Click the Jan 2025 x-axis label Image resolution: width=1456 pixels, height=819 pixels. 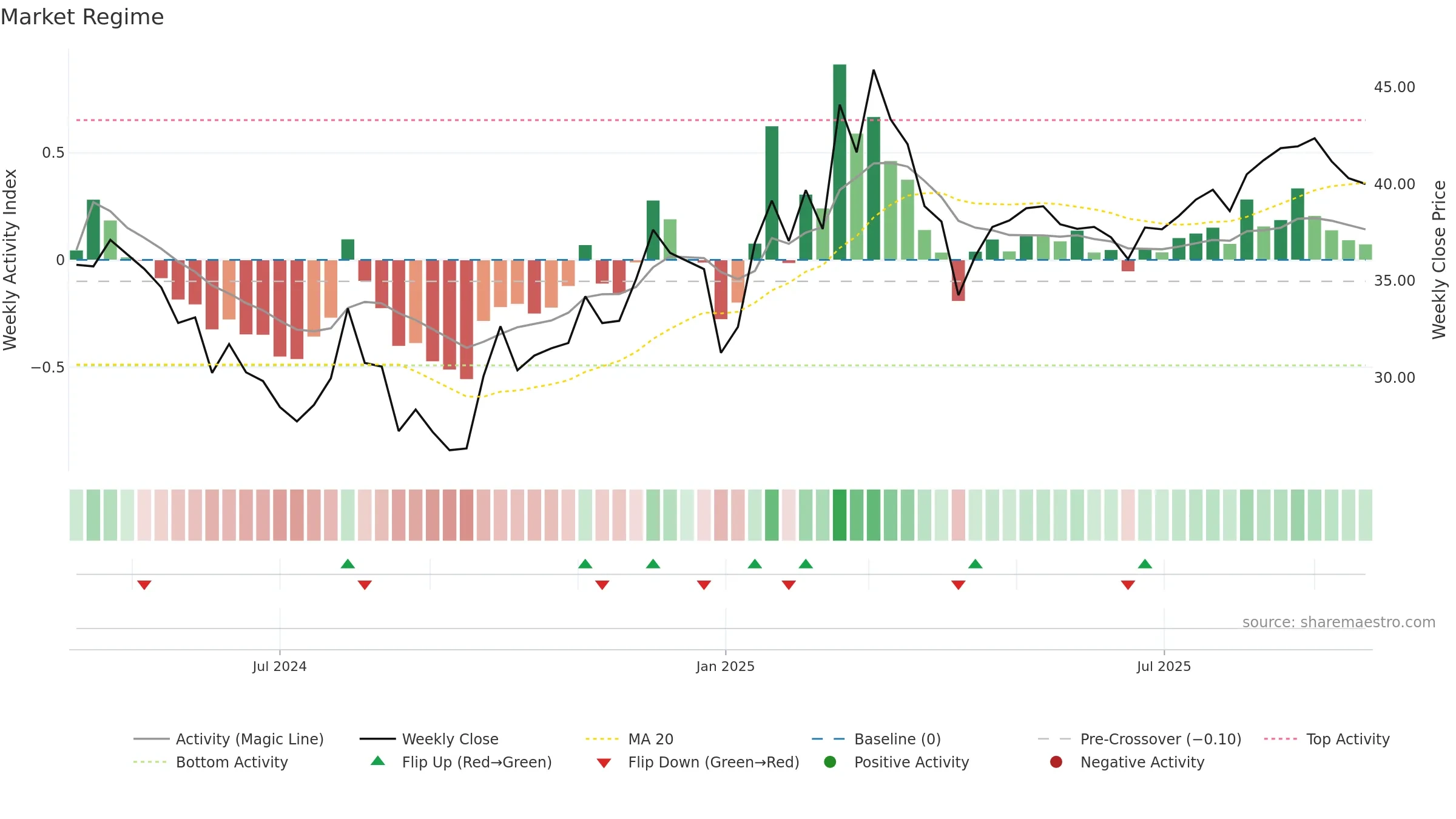click(x=726, y=666)
